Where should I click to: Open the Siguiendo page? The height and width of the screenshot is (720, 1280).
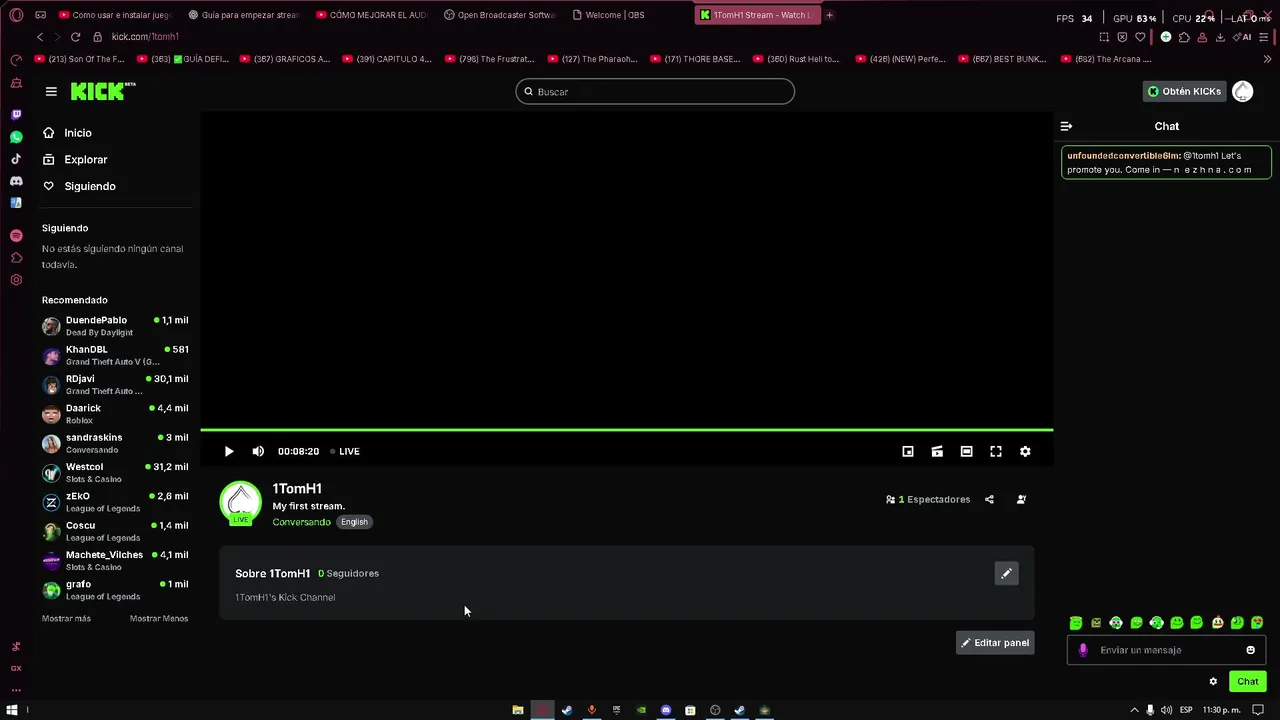point(80,186)
